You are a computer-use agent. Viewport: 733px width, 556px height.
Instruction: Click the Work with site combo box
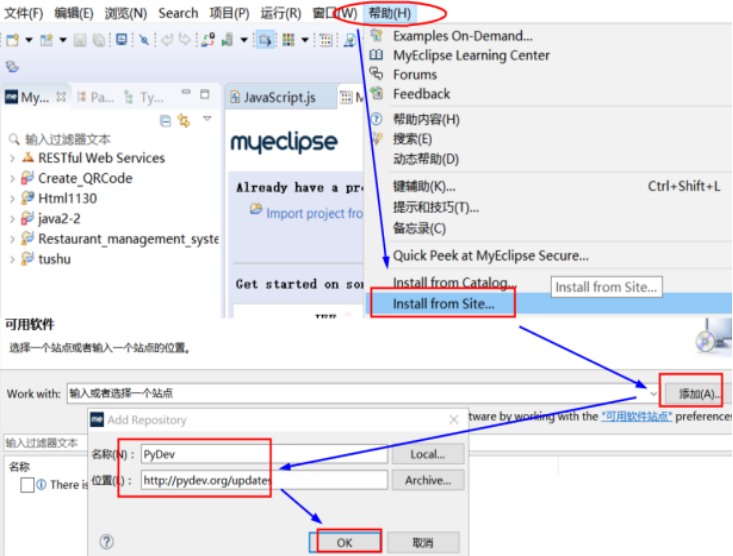click(363, 394)
